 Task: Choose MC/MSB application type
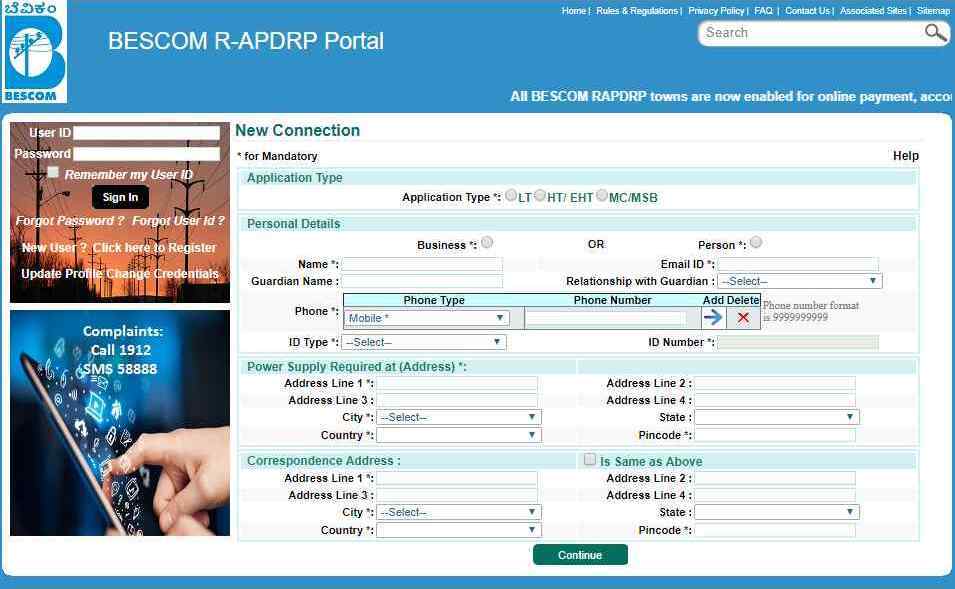602,196
